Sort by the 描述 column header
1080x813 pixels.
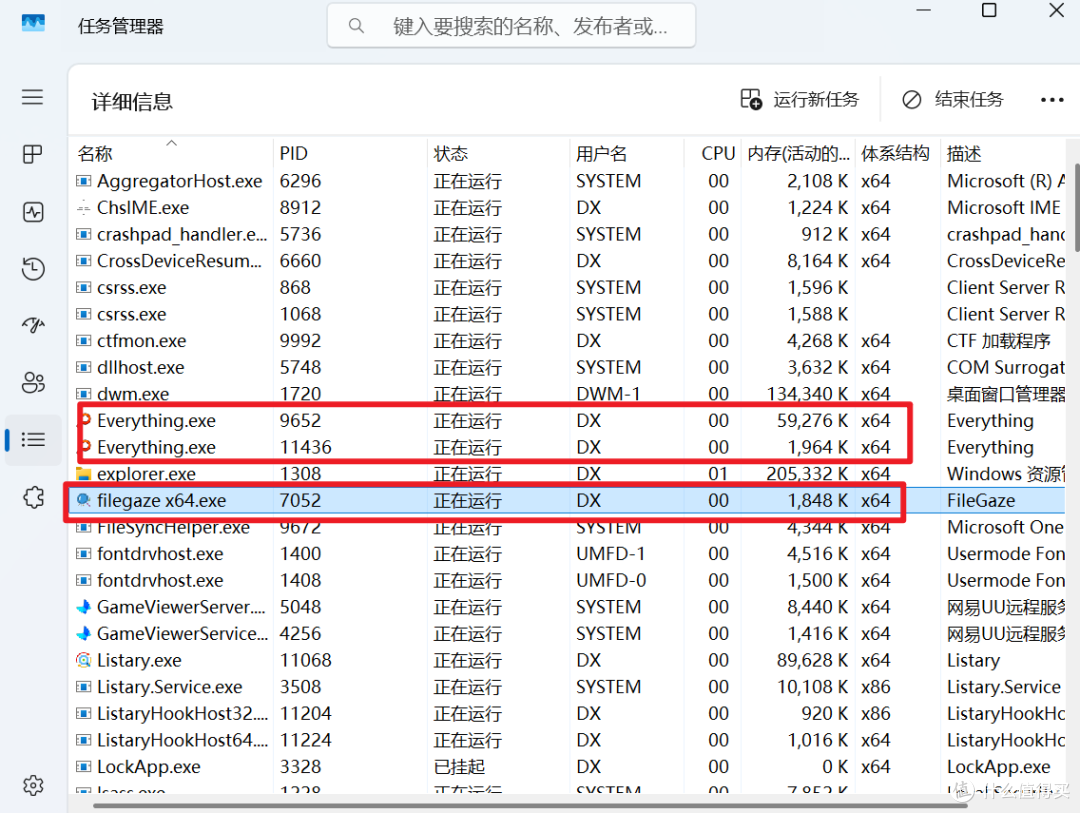(x=1003, y=153)
